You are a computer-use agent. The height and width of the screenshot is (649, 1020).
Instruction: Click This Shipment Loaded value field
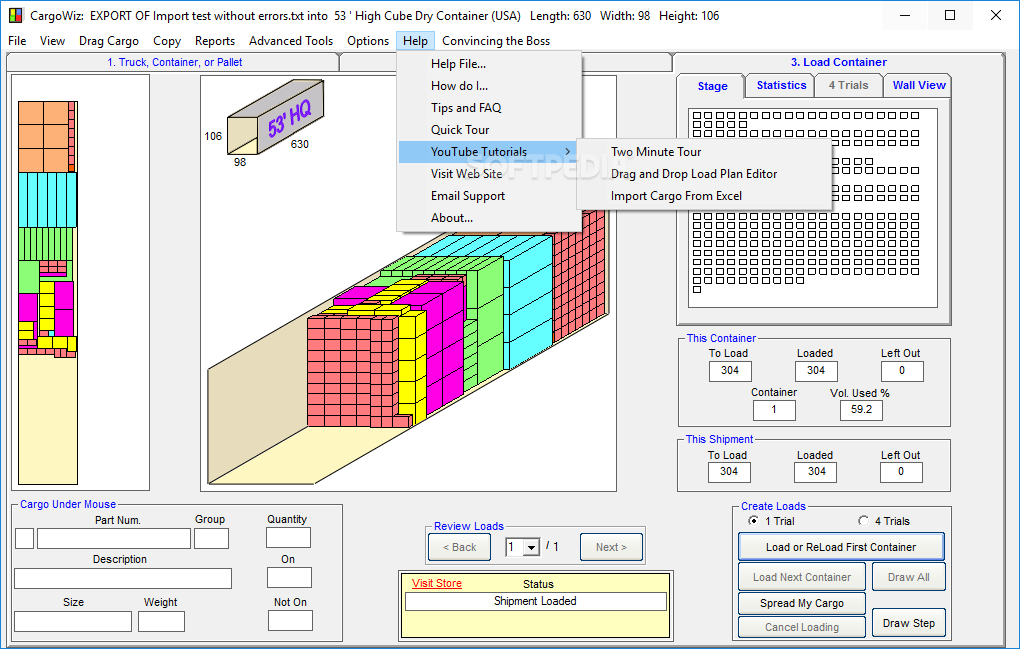(x=816, y=471)
